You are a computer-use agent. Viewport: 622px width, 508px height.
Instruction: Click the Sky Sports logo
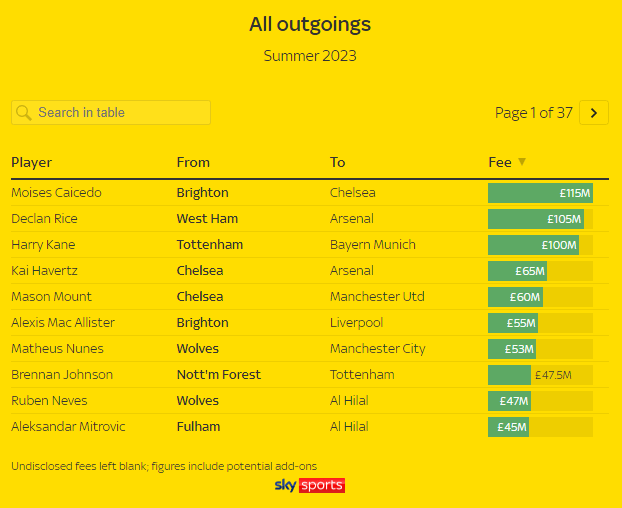pyautogui.click(x=310, y=486)
